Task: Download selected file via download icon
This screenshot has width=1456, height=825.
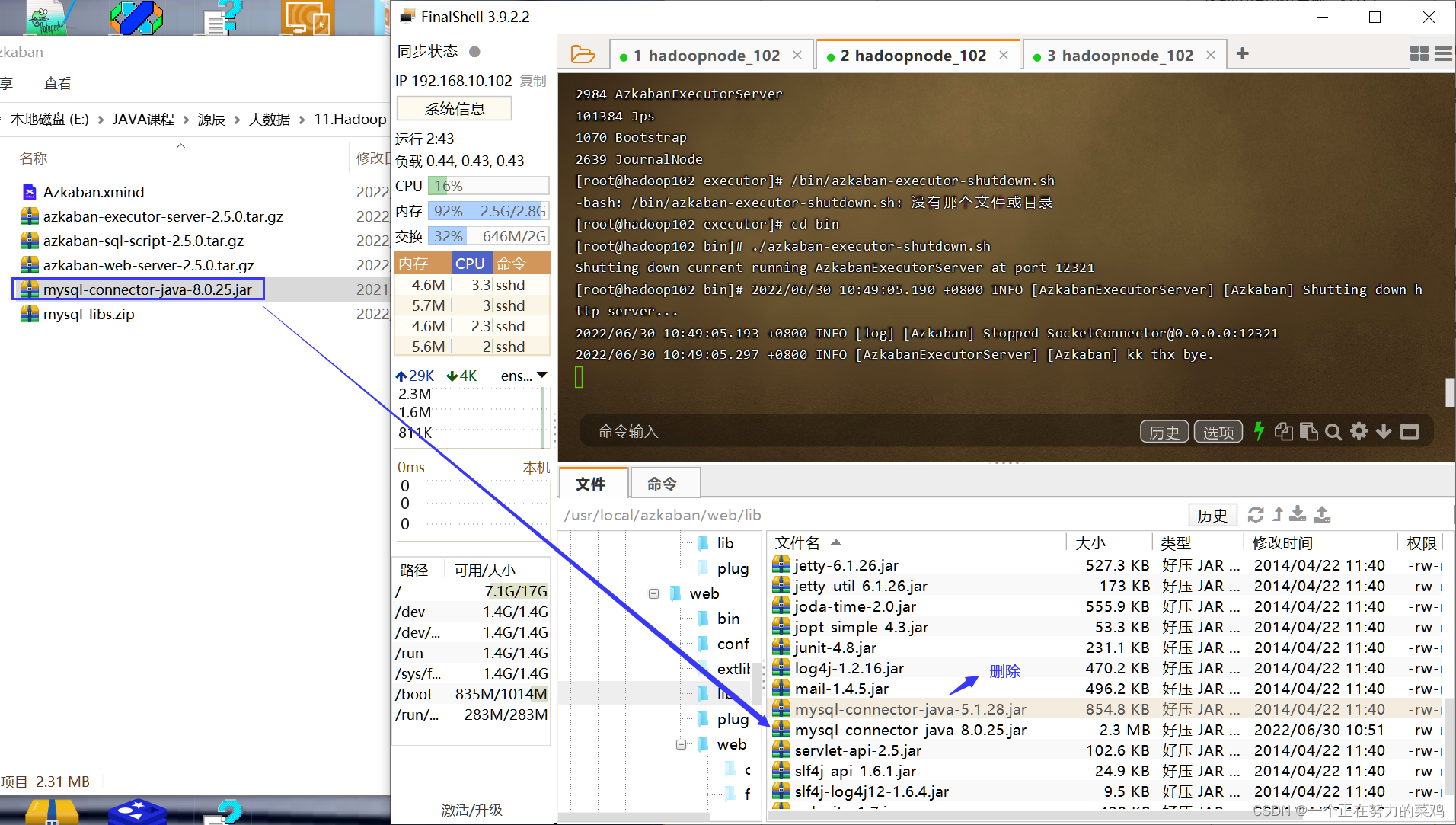Action: (1298, 515)
